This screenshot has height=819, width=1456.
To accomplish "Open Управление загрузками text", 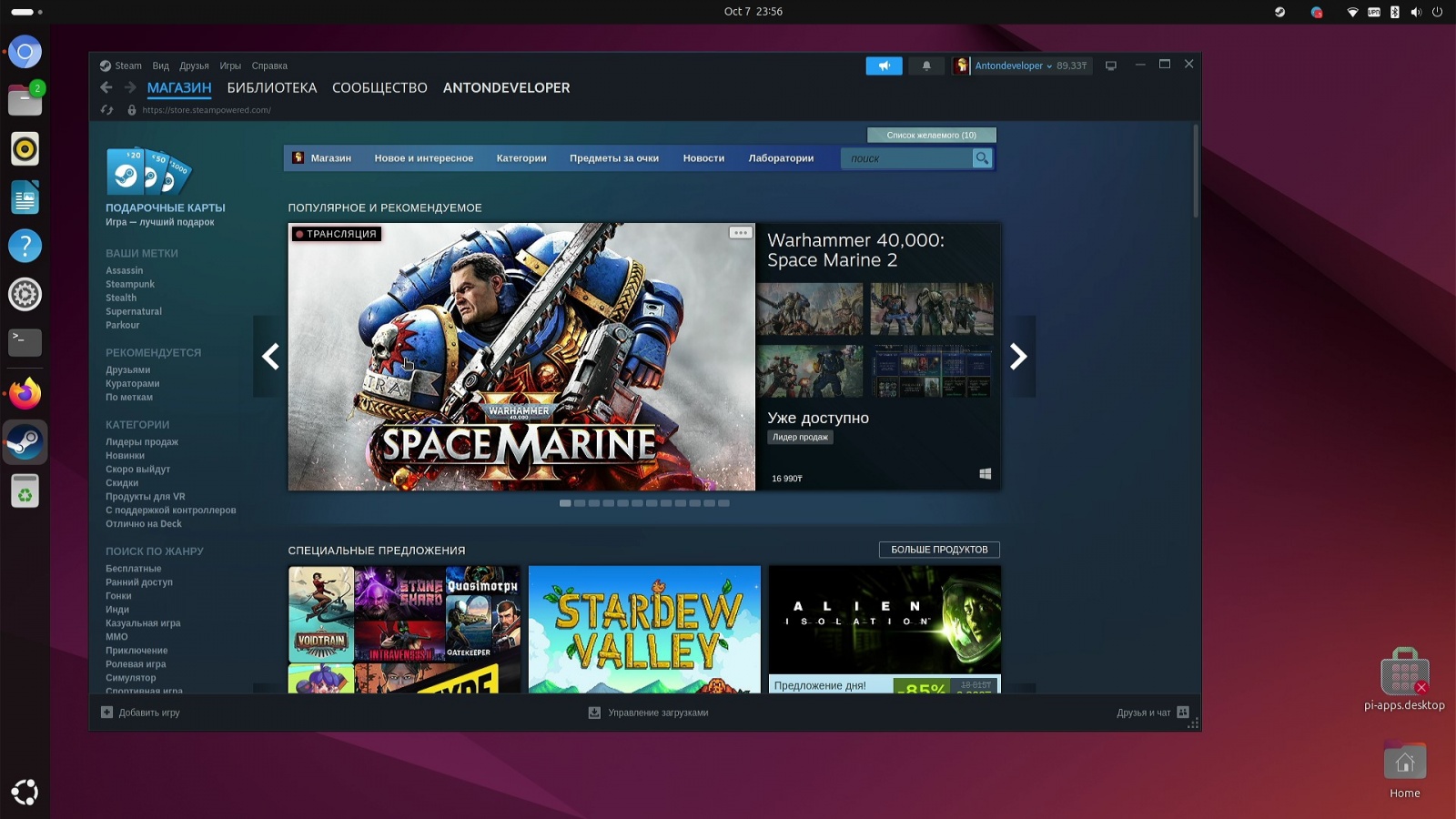I will pyautogui.click(x=658, y=713).
